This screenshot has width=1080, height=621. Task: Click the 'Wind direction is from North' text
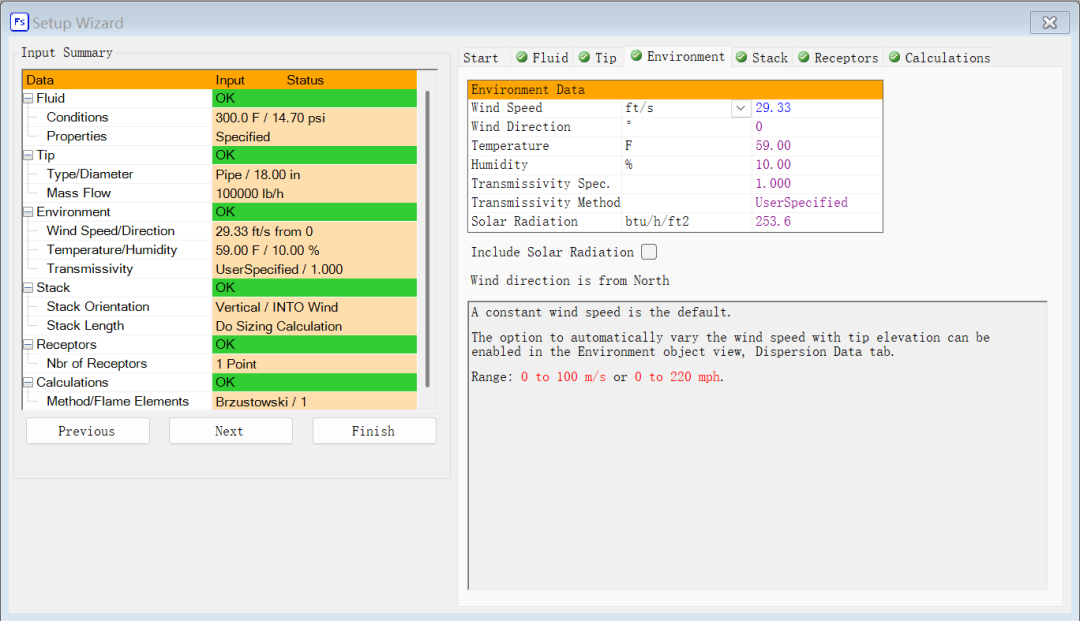[570, 280]
